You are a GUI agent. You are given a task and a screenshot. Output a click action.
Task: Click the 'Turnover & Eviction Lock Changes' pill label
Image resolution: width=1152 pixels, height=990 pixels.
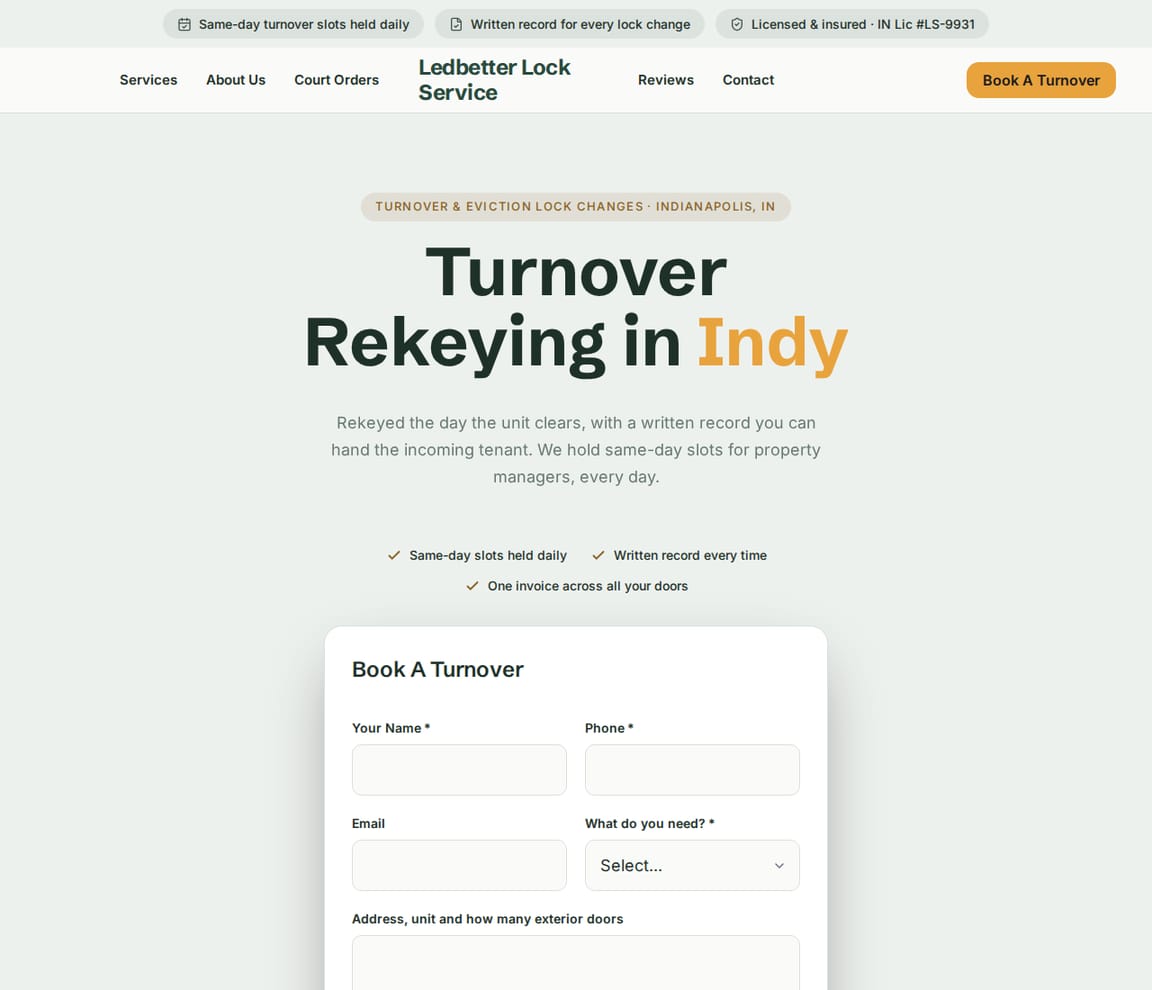(575, 206)
